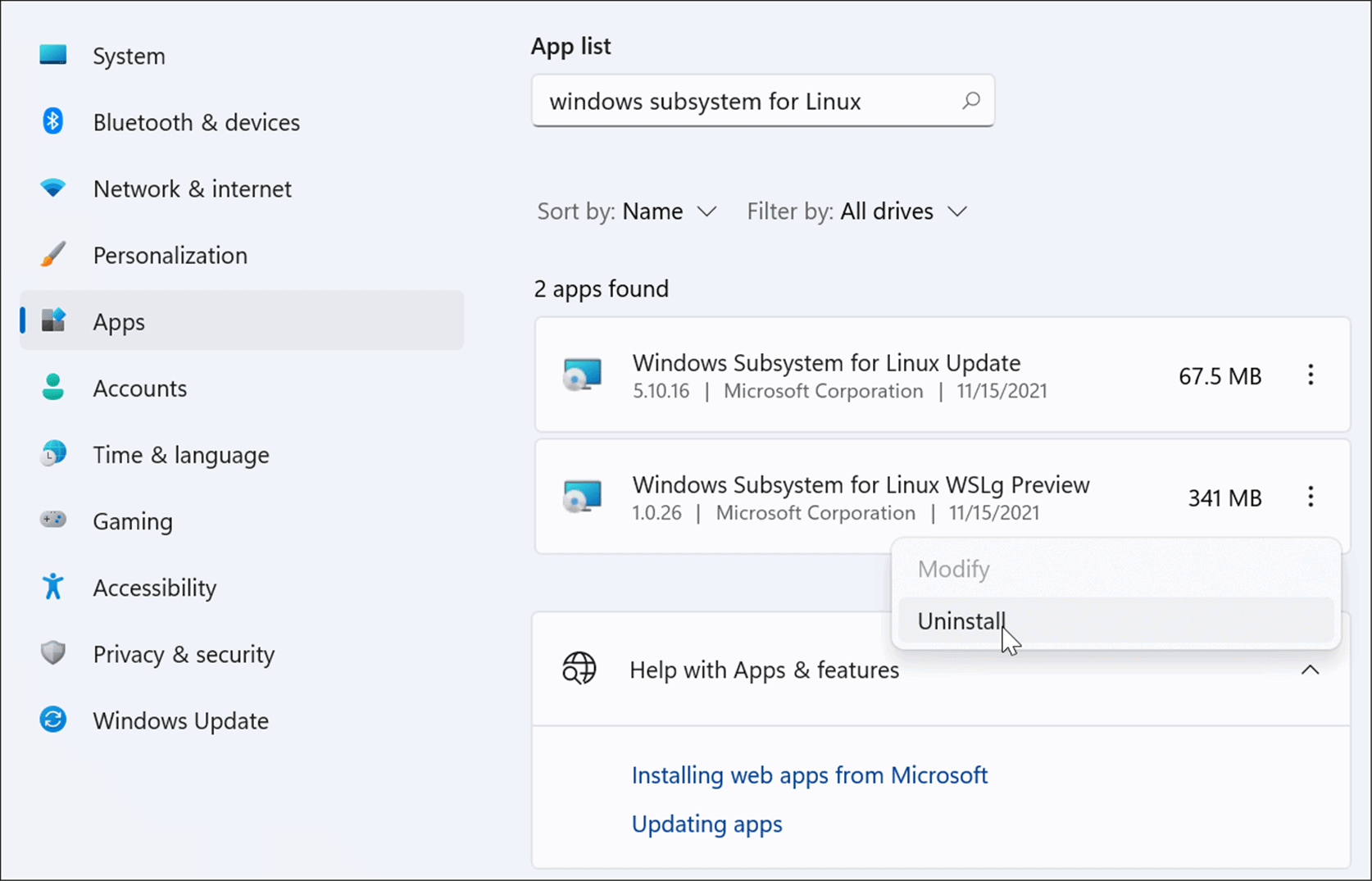Open Gaming settings
The image size is (1372, 881).
tap(133, 521)
